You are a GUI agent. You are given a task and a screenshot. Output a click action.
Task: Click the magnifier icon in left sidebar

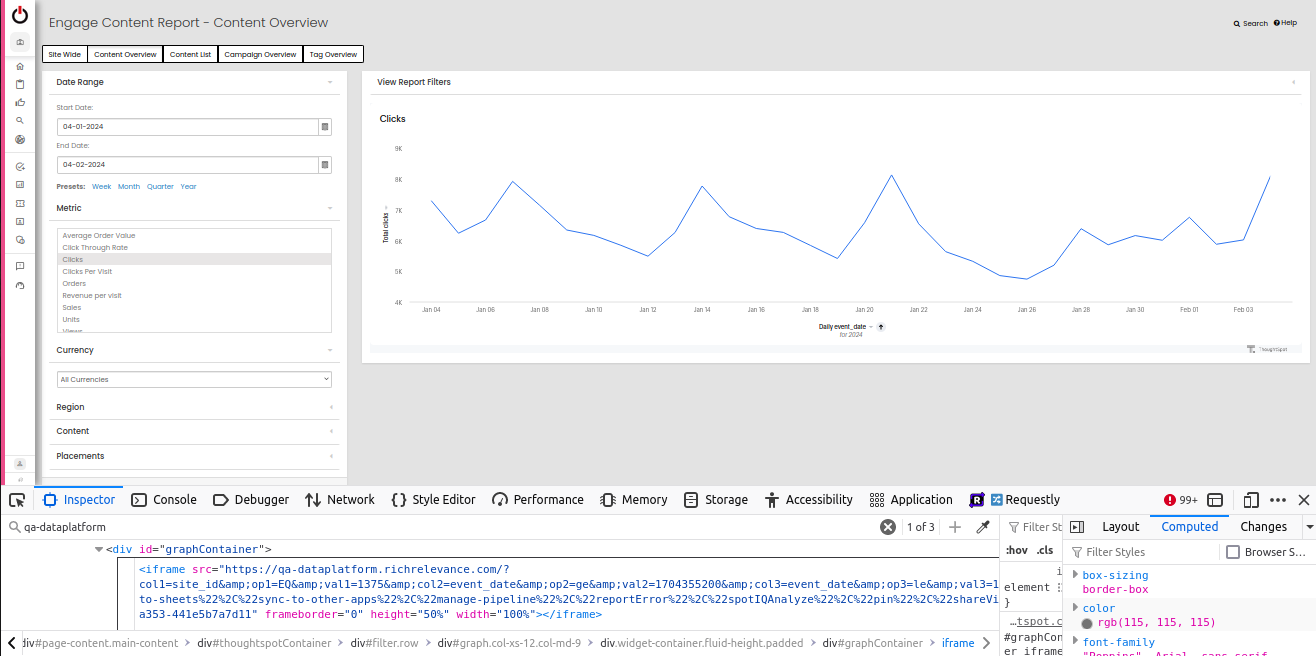(20, 120)
